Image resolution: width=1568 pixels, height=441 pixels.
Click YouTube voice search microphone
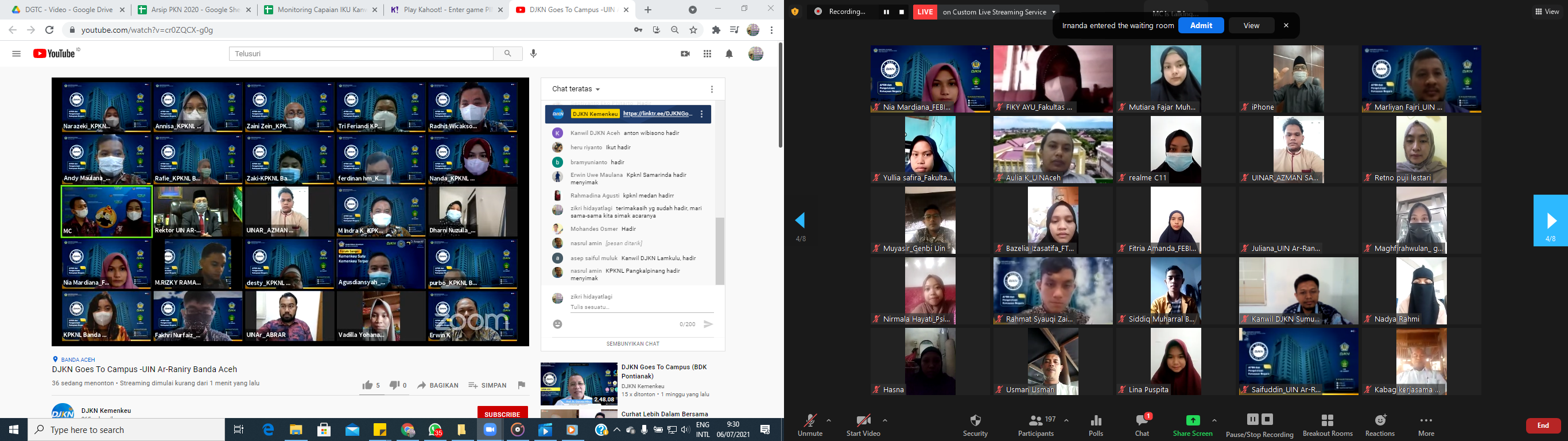tap(534, 53)
